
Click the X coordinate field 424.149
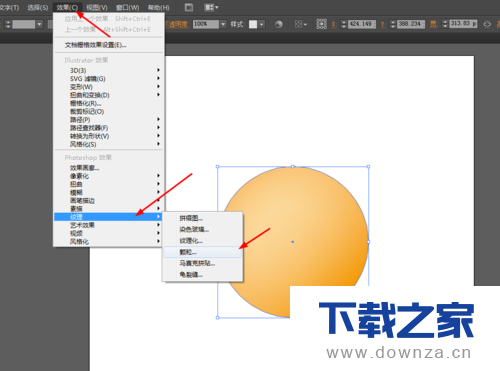coord(362,24)
